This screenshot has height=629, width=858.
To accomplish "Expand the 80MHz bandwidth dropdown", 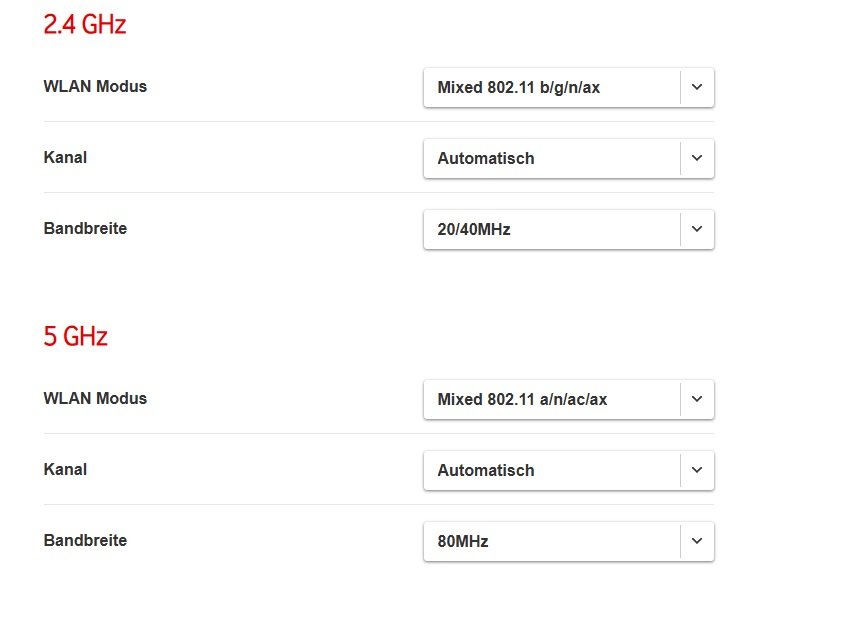I will tap(552, 541).
